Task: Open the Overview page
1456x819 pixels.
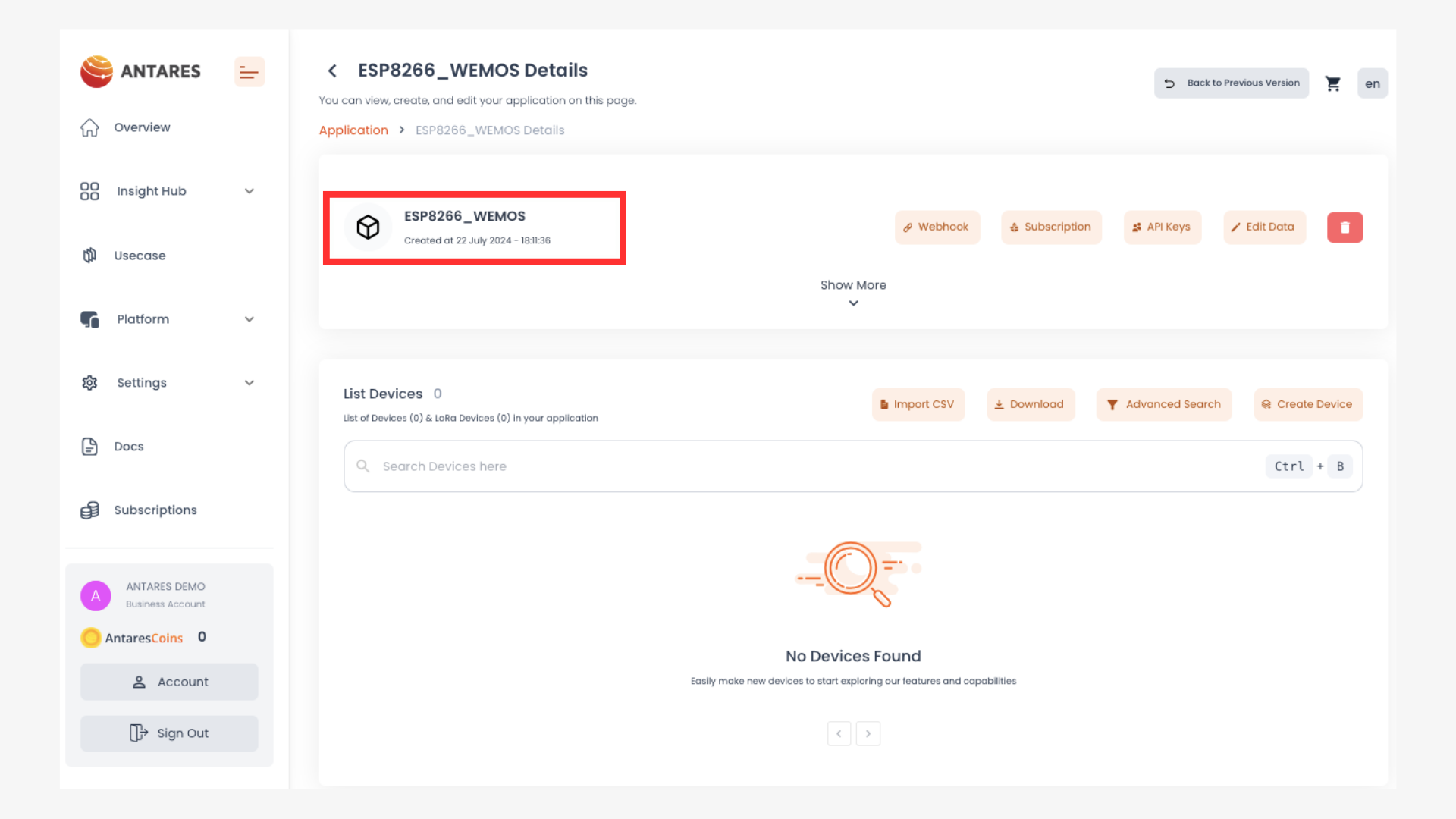Action: click(142, 127)
